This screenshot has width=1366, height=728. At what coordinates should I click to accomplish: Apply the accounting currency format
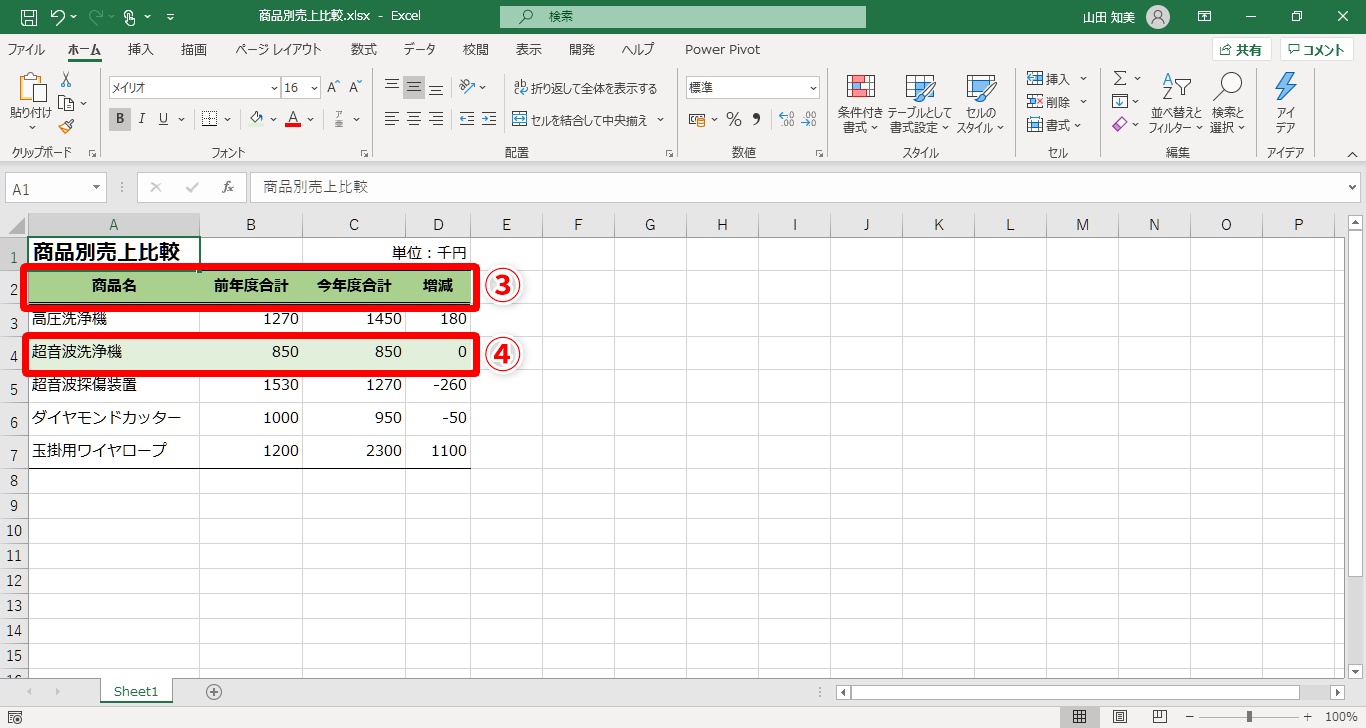point(698,119)
